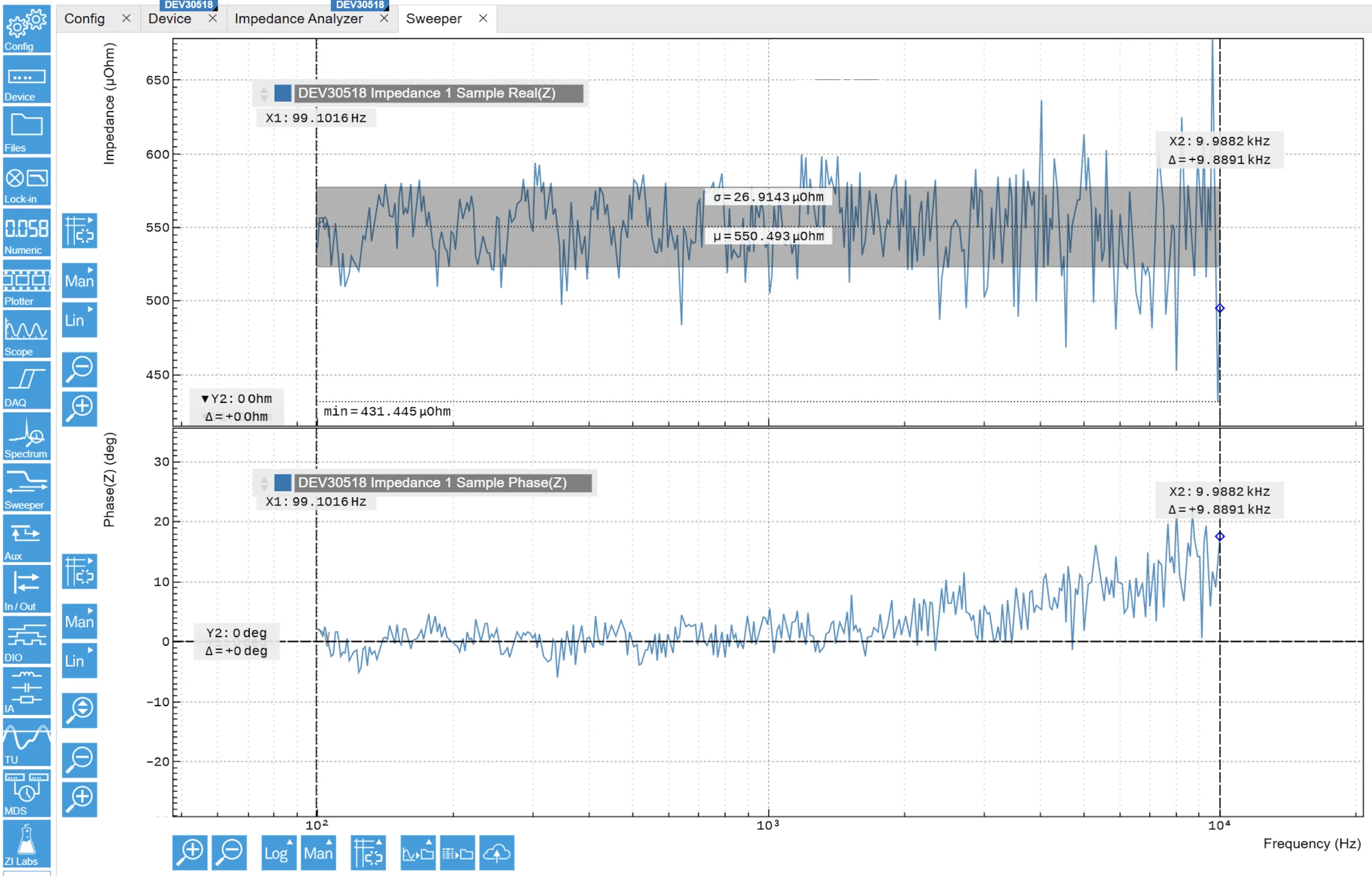1372x876 pixels.
Task: Upload plot to cloud icon
Action: coord(497,852)
